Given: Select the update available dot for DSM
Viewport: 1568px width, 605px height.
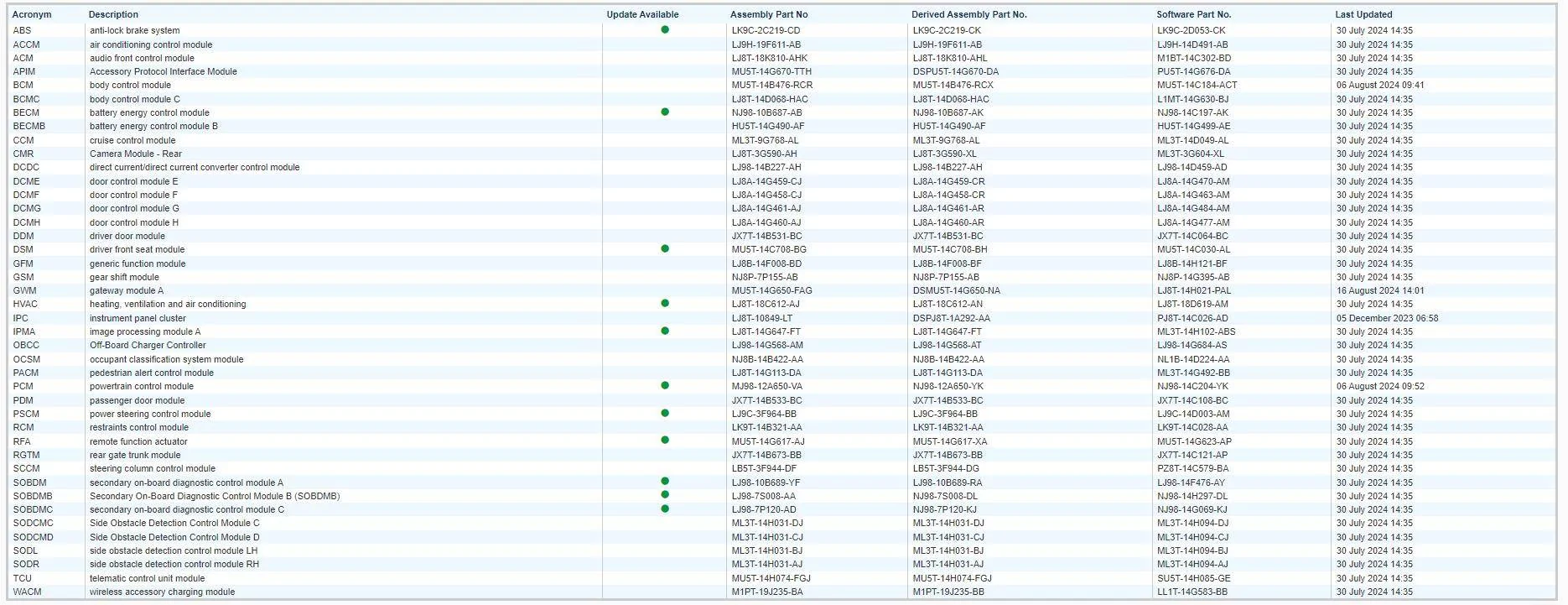Looking at the screenshot, I should coord(665,248).
